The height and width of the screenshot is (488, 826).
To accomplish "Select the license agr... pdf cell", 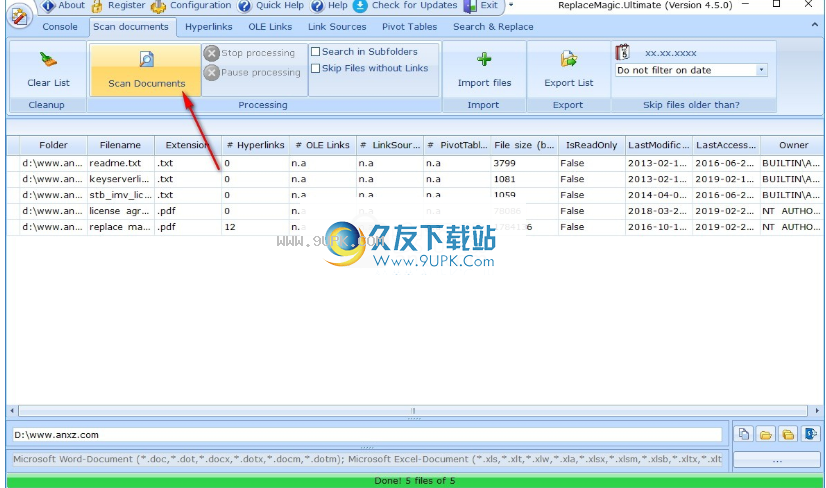I will pyautogui.click(x=121, y=211).
